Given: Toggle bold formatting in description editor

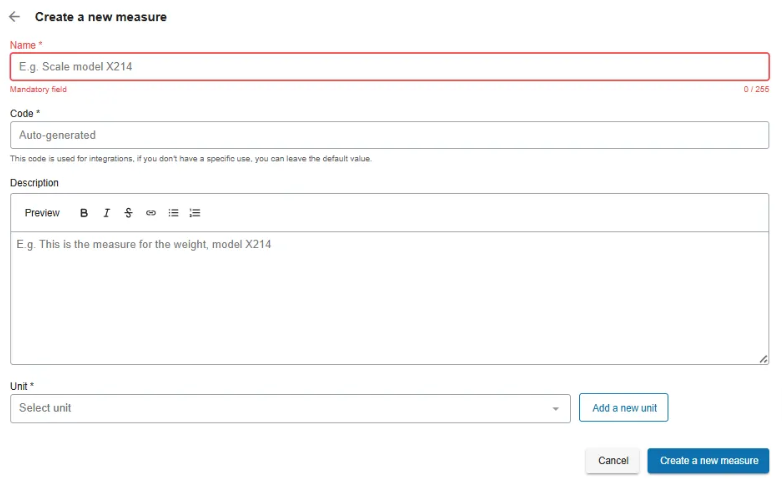Looking at the screenshot, I should coord(84,213).
